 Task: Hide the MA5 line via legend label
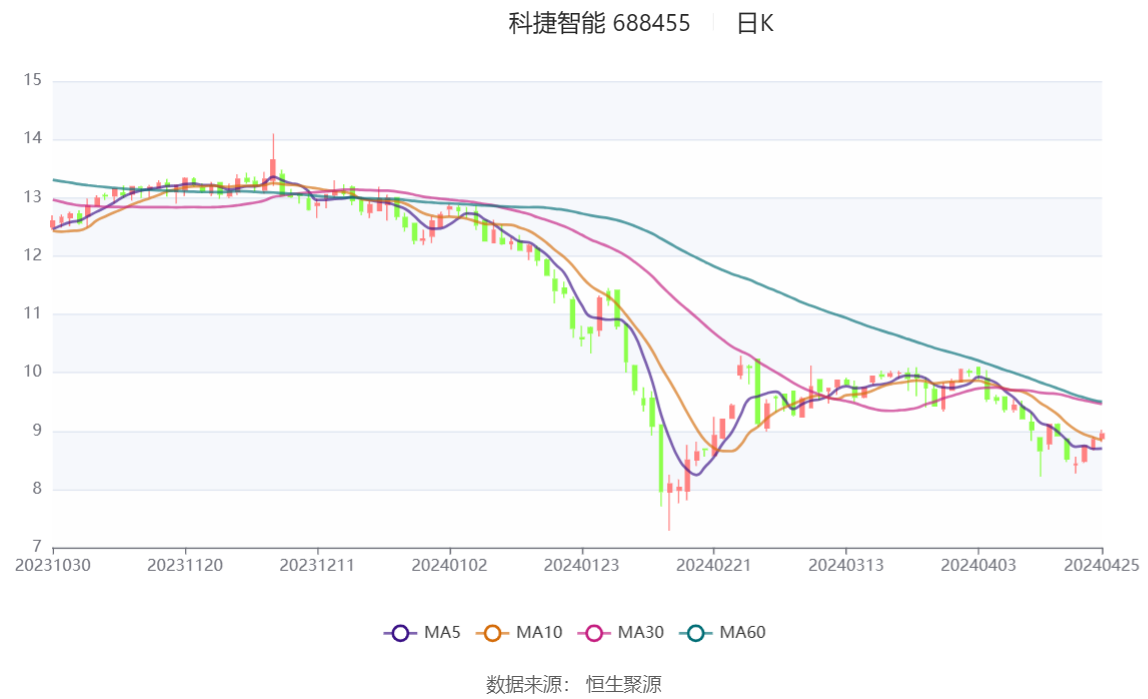[442, 632]
